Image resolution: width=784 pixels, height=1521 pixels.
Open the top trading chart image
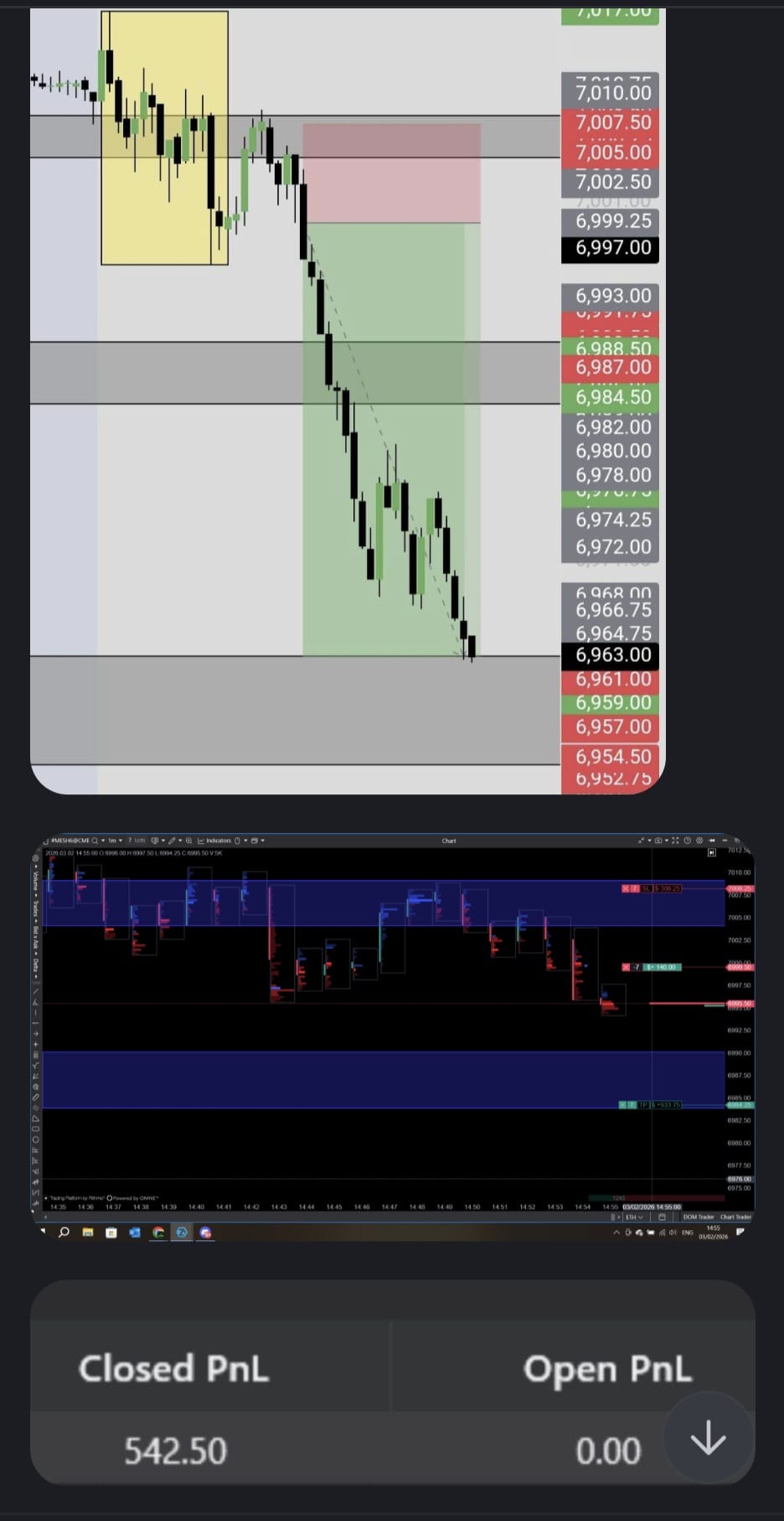pos(348,401)
